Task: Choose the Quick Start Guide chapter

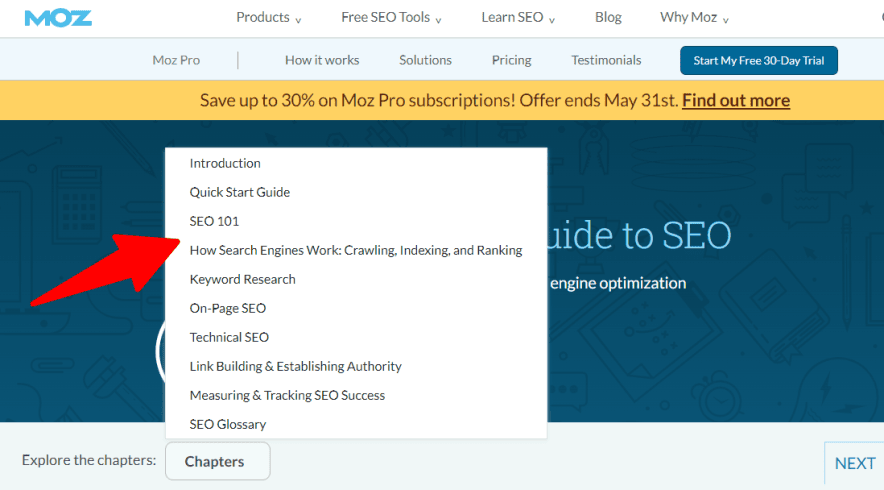Action: coord(240,192)
